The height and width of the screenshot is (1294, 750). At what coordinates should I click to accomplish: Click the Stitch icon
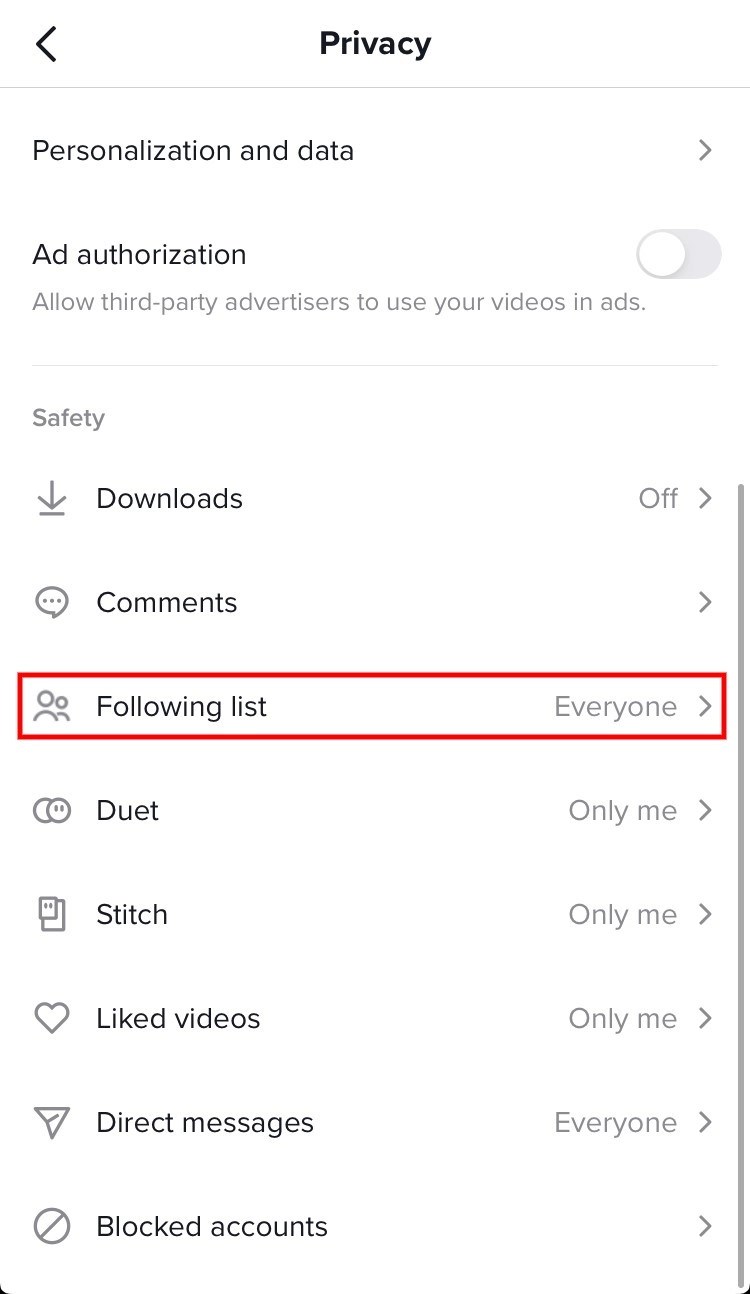tap(51, 915)
